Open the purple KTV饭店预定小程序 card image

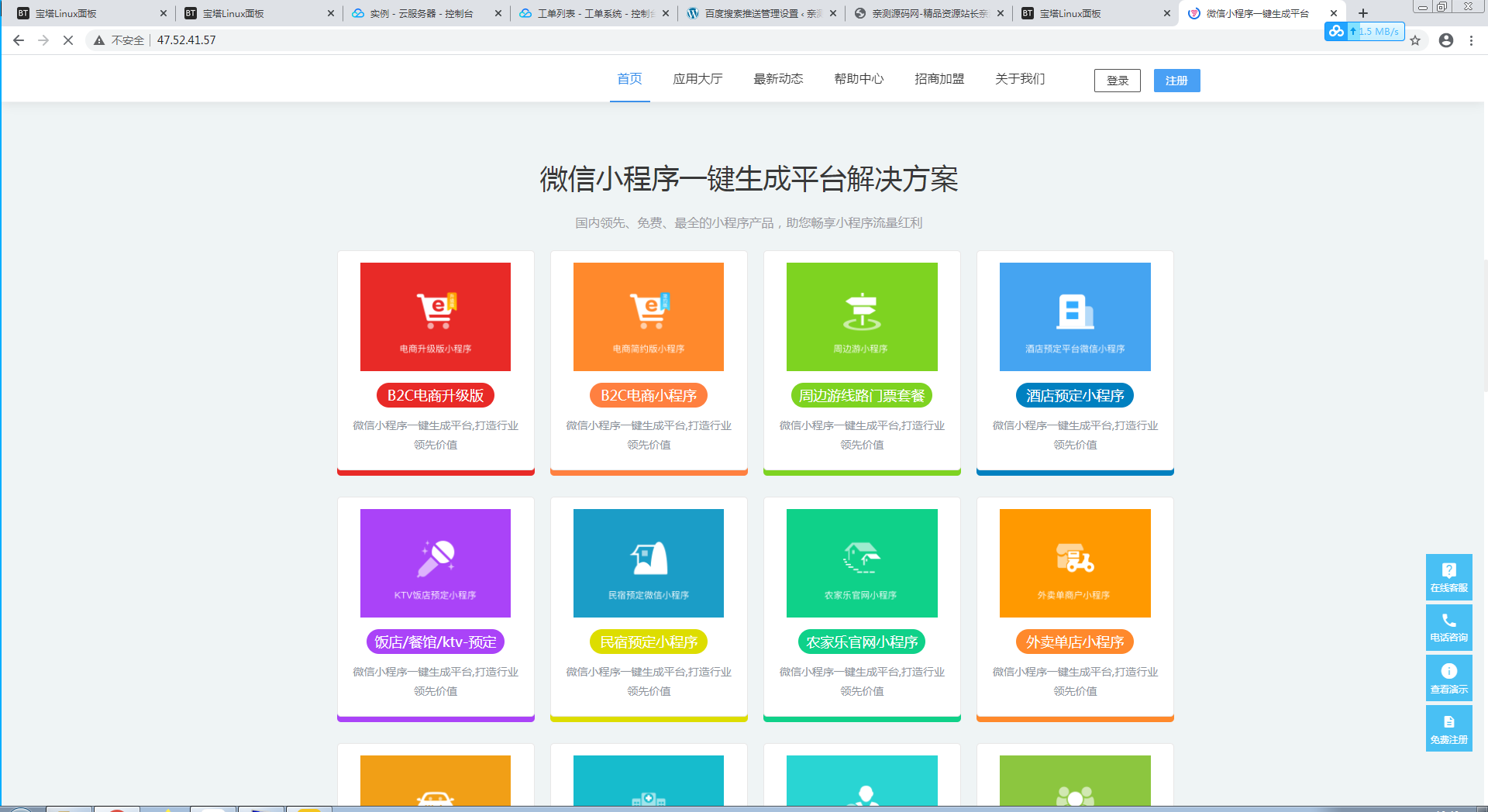point(436,563)
